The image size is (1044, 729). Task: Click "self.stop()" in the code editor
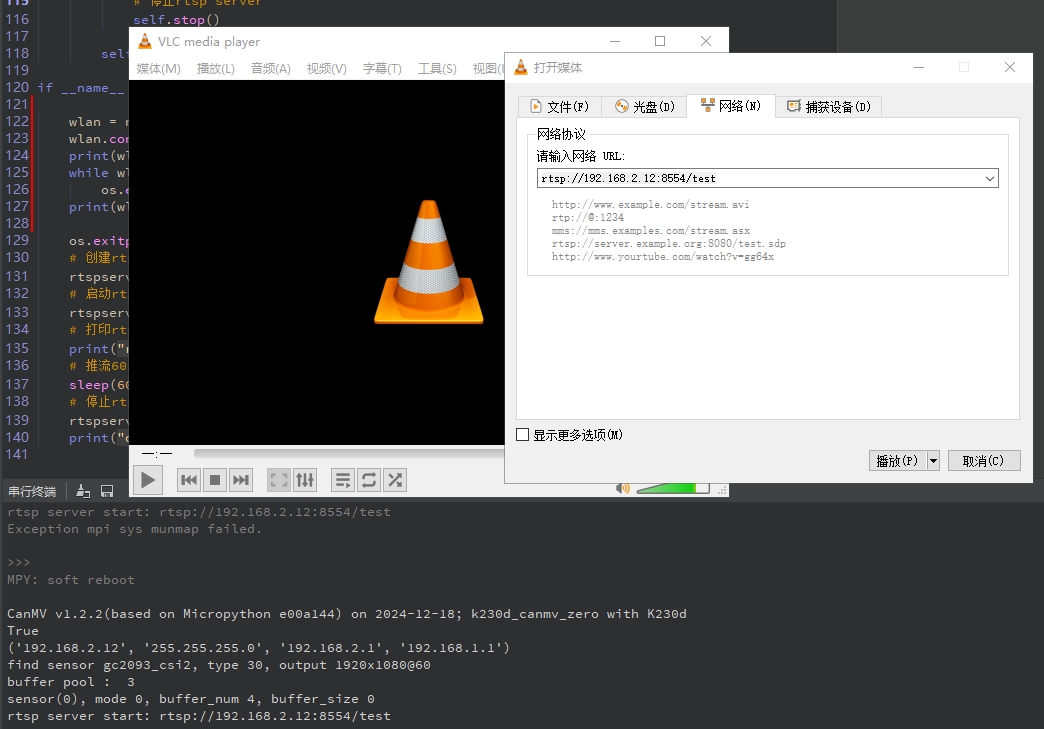(x=176, y=20)
